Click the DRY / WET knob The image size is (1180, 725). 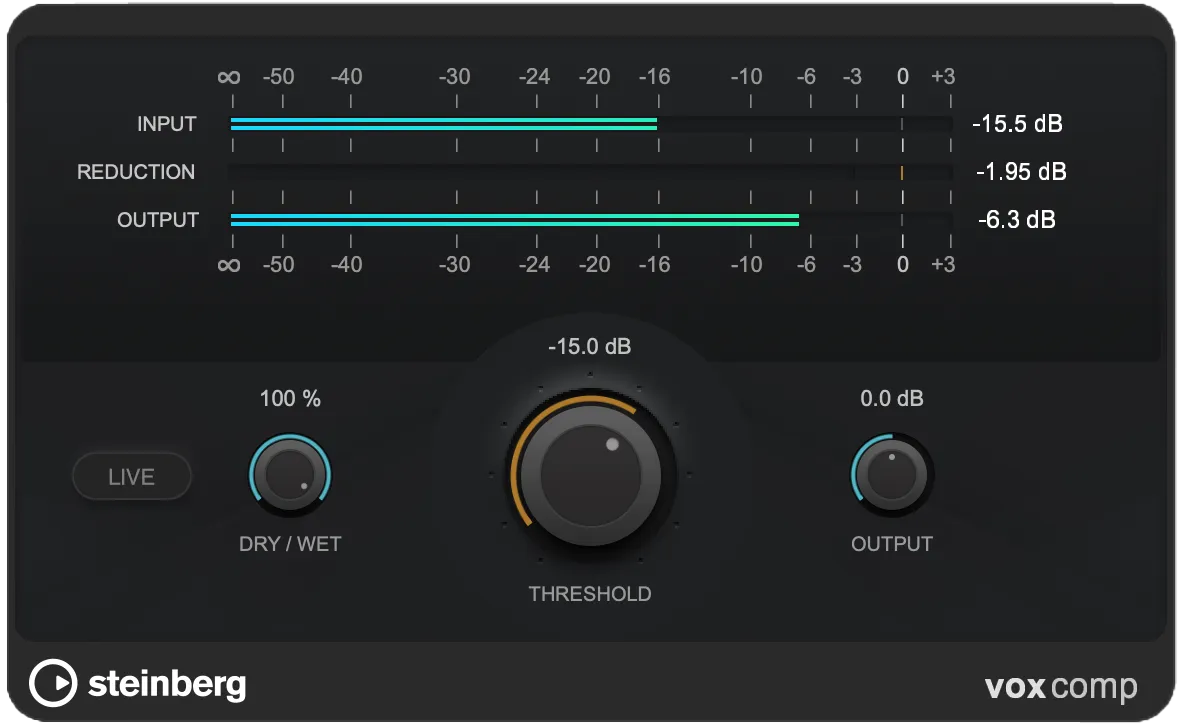(290, 475)
